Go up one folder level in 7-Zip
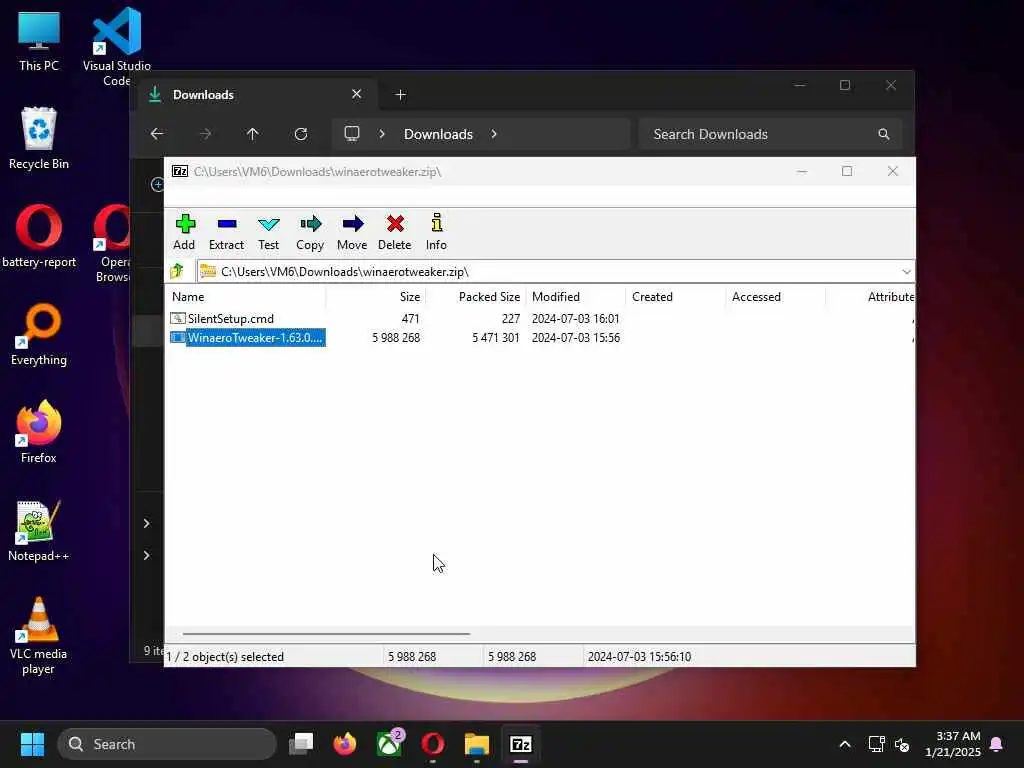This screenshot has width=1024, height=768. [177, 271]
